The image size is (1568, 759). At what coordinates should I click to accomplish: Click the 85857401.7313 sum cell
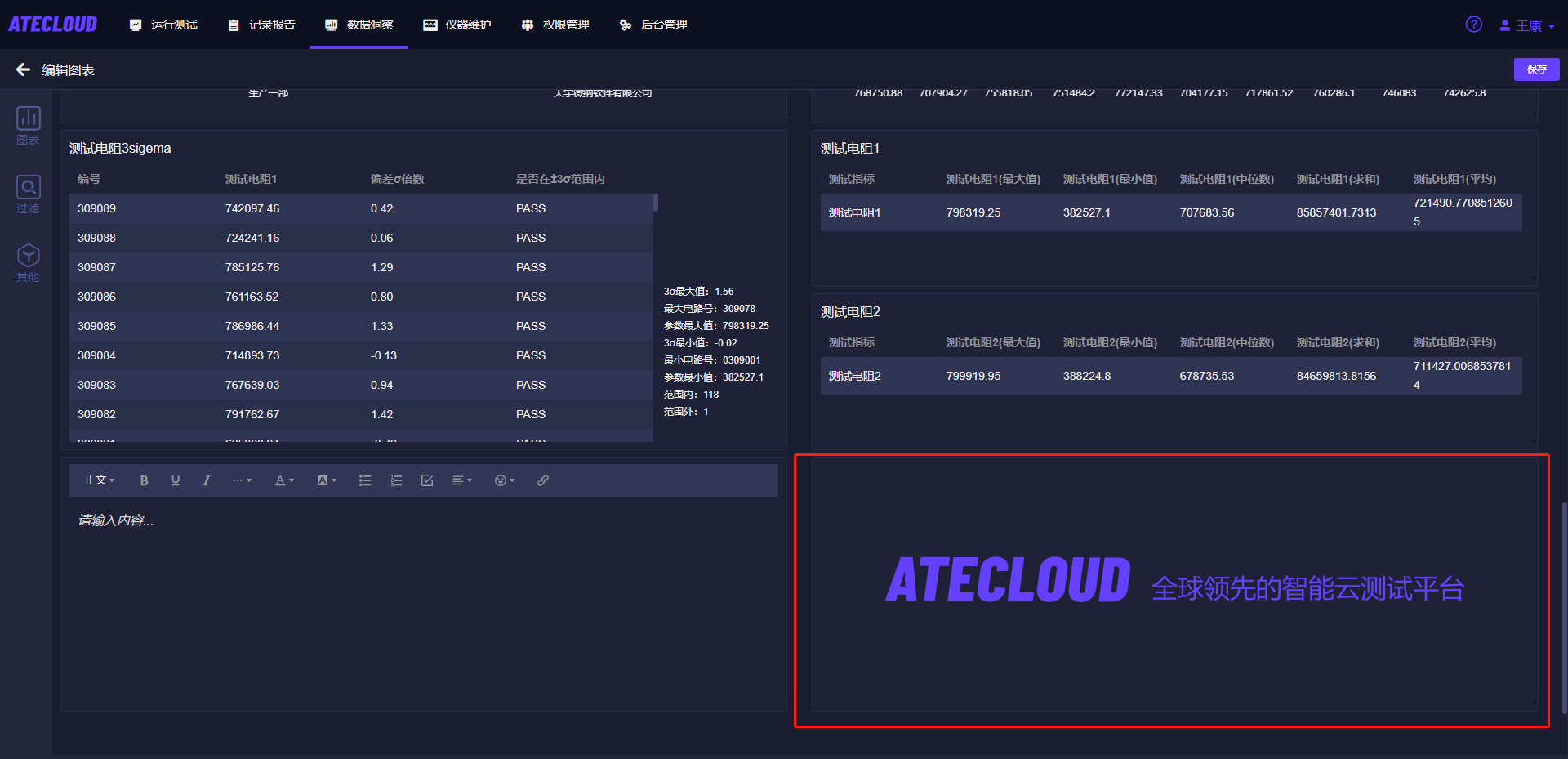[x=1337, y=212]
